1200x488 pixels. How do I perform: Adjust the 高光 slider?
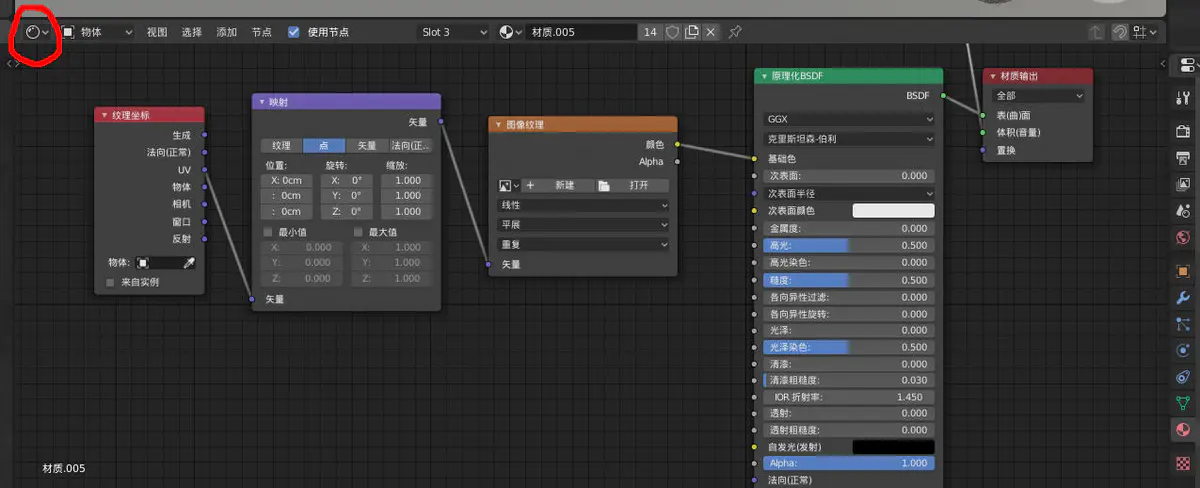pos(848,245)
